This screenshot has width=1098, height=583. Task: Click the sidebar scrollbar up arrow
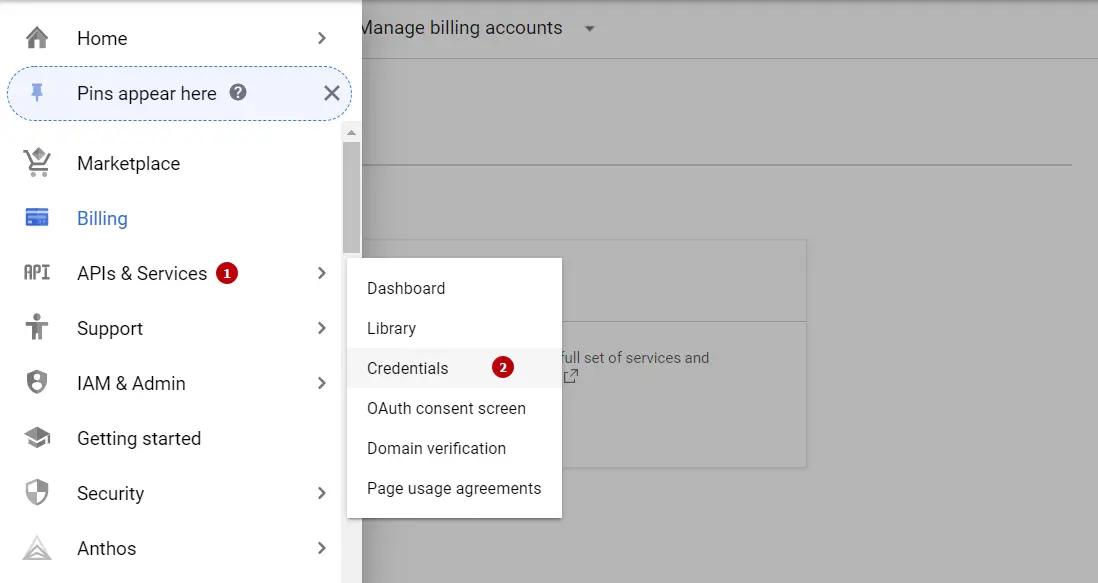click(x=351, y=132)
